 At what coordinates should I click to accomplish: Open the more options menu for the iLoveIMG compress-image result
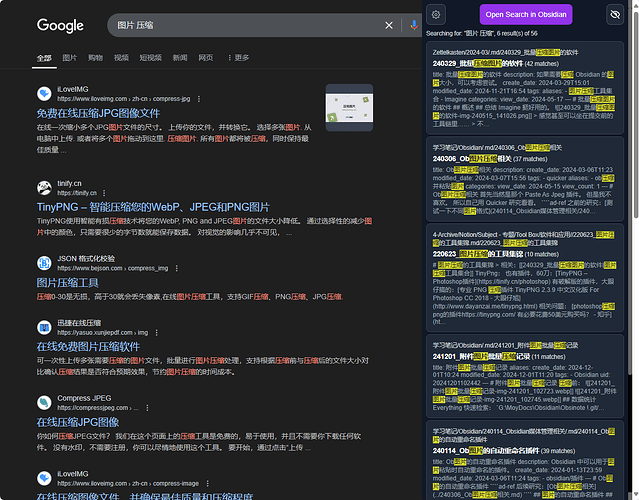pos(207,484)
